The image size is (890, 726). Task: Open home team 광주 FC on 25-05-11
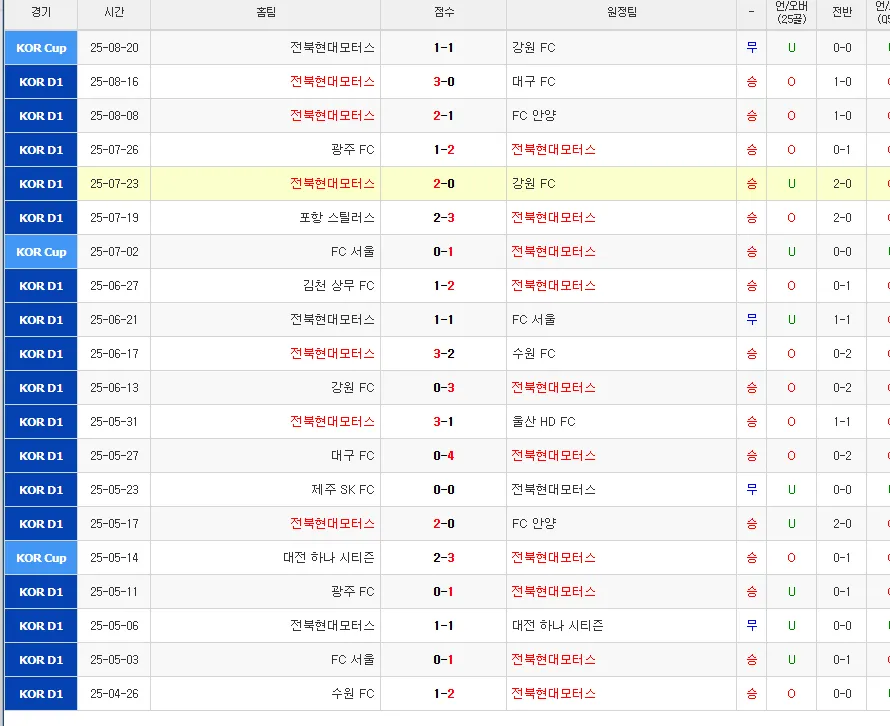[x=352, y=591]
